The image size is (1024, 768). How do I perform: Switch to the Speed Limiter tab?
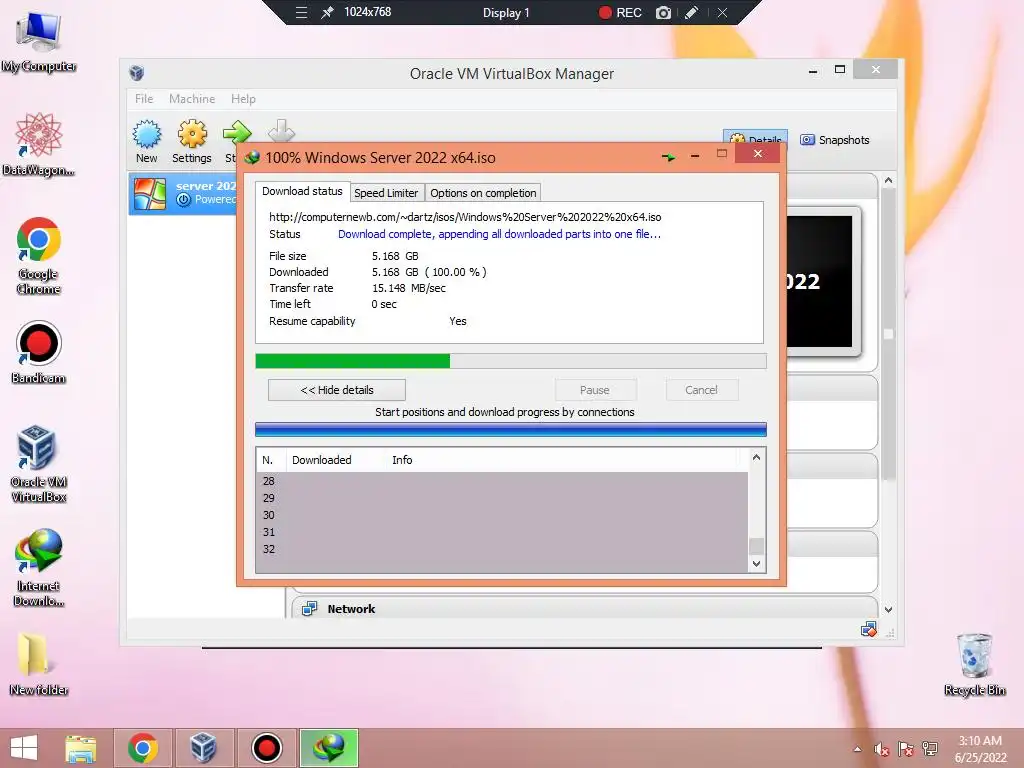tap(386, 193)
